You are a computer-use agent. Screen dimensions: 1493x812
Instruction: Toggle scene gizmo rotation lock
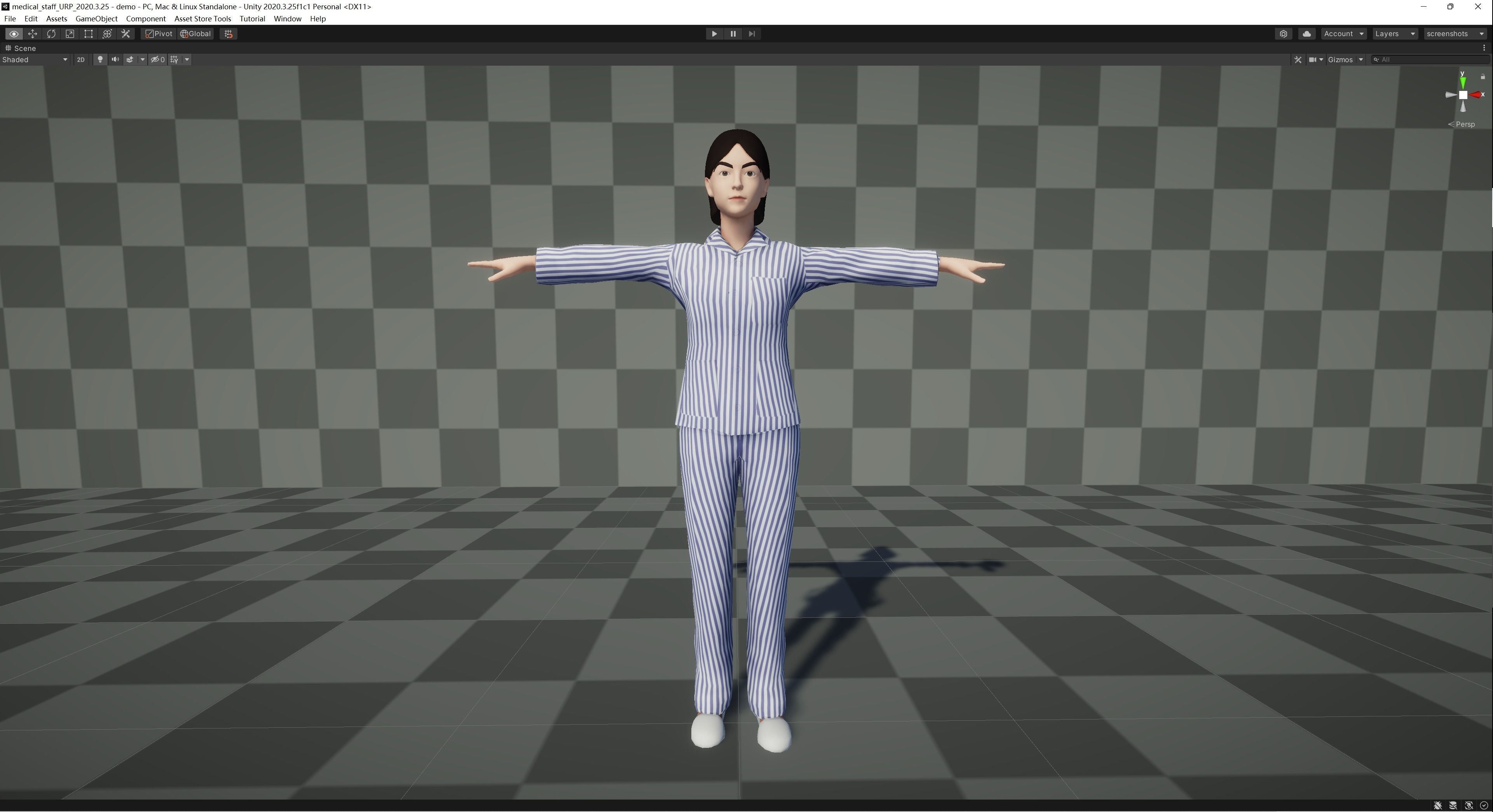[x=1483, y=77]
